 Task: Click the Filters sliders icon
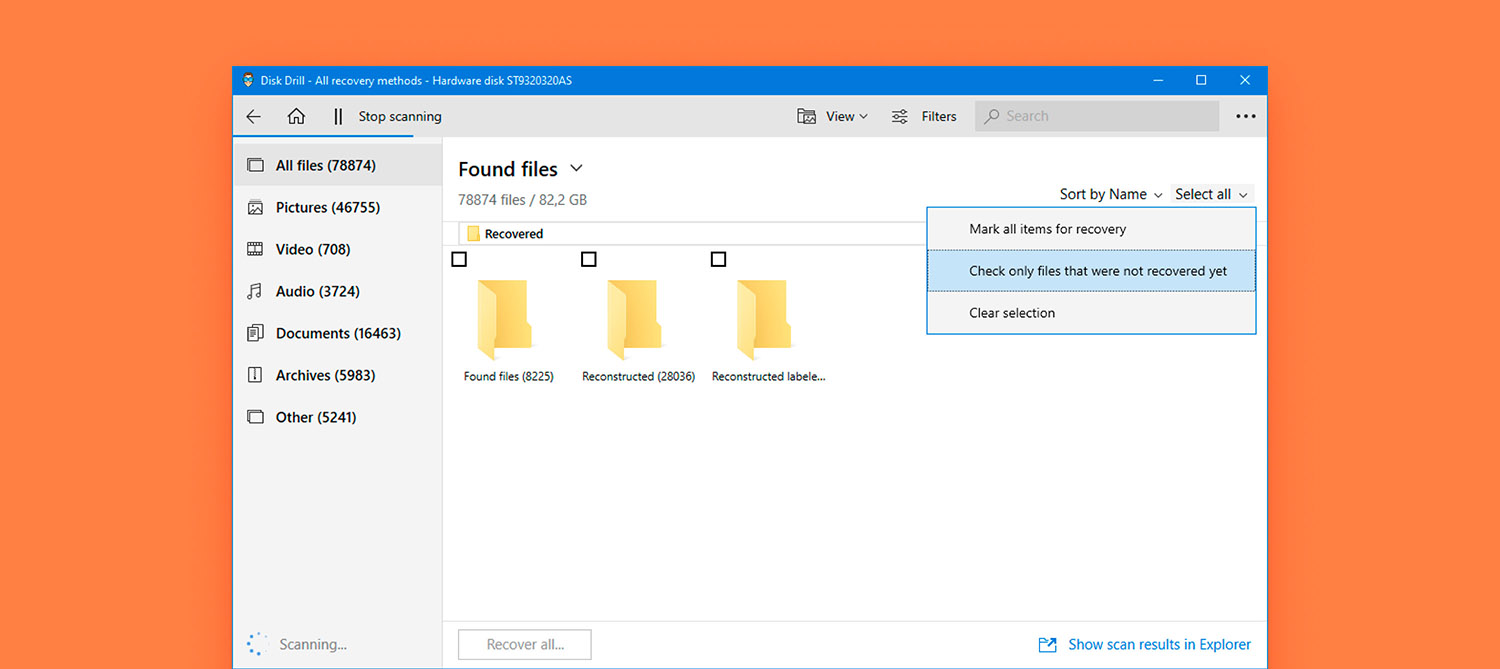click(900, 117)
